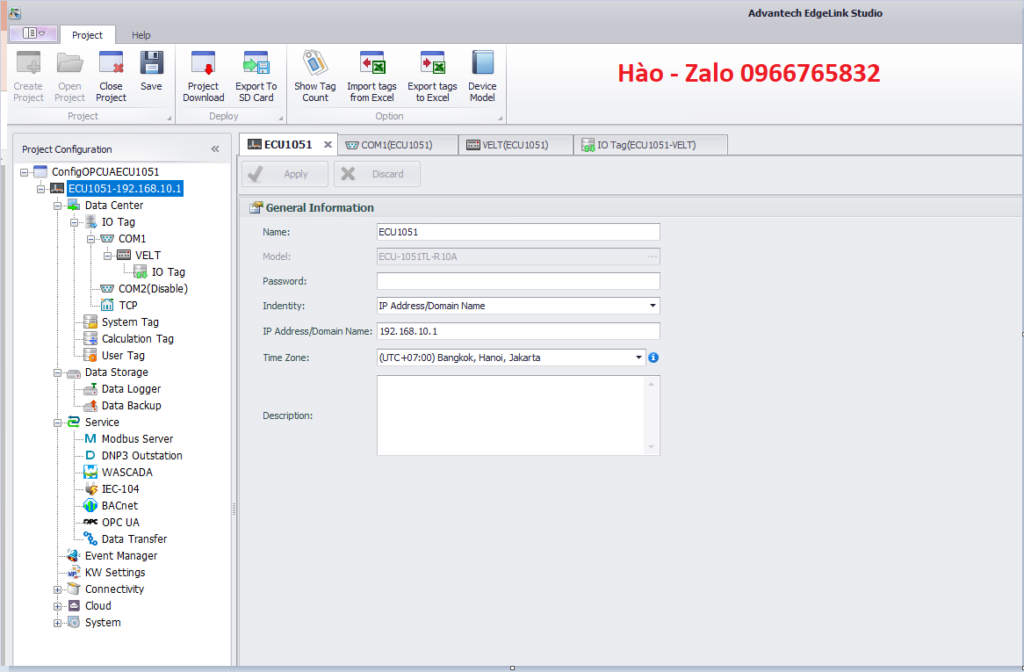1024x672 pixels.
Task: Click the Open Project icon
Action: pos(69,63)
